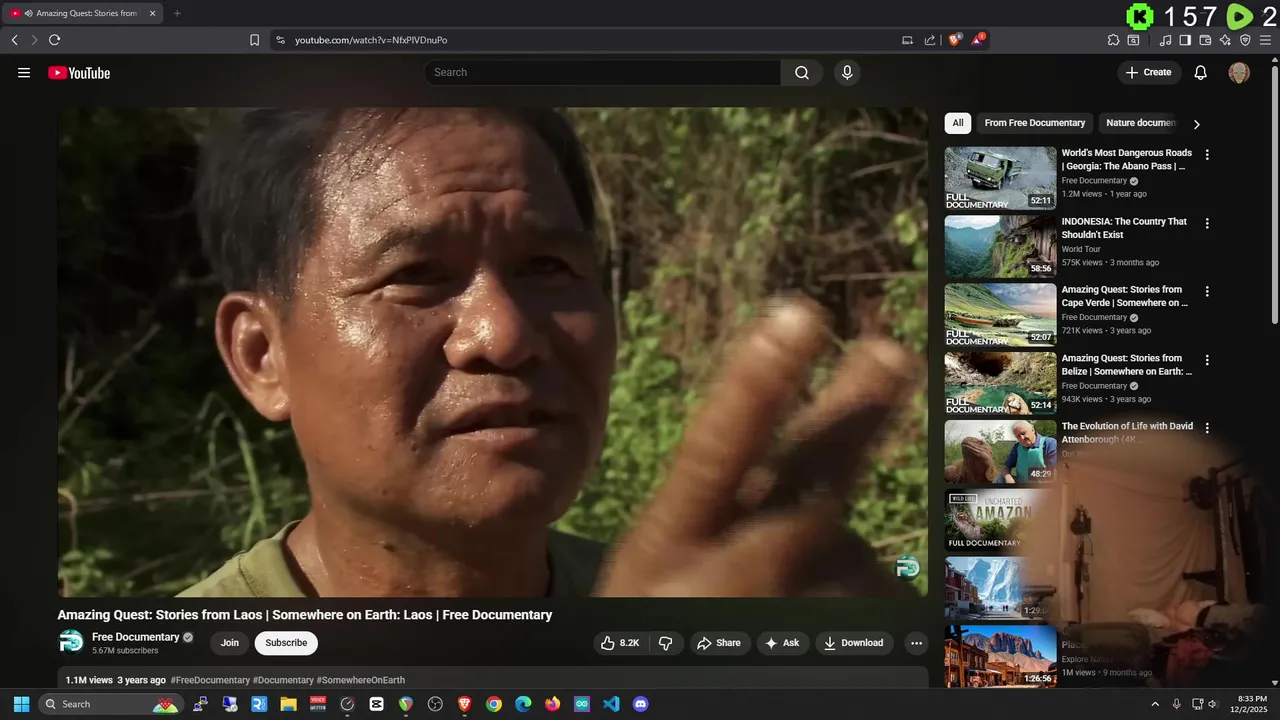Subscribe to Free Documentary channel
This screenshot has width=1280, height=720.
286,643
